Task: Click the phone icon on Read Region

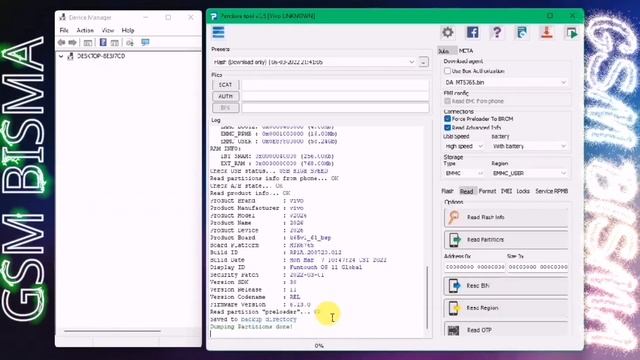Action: coord(454,308)
